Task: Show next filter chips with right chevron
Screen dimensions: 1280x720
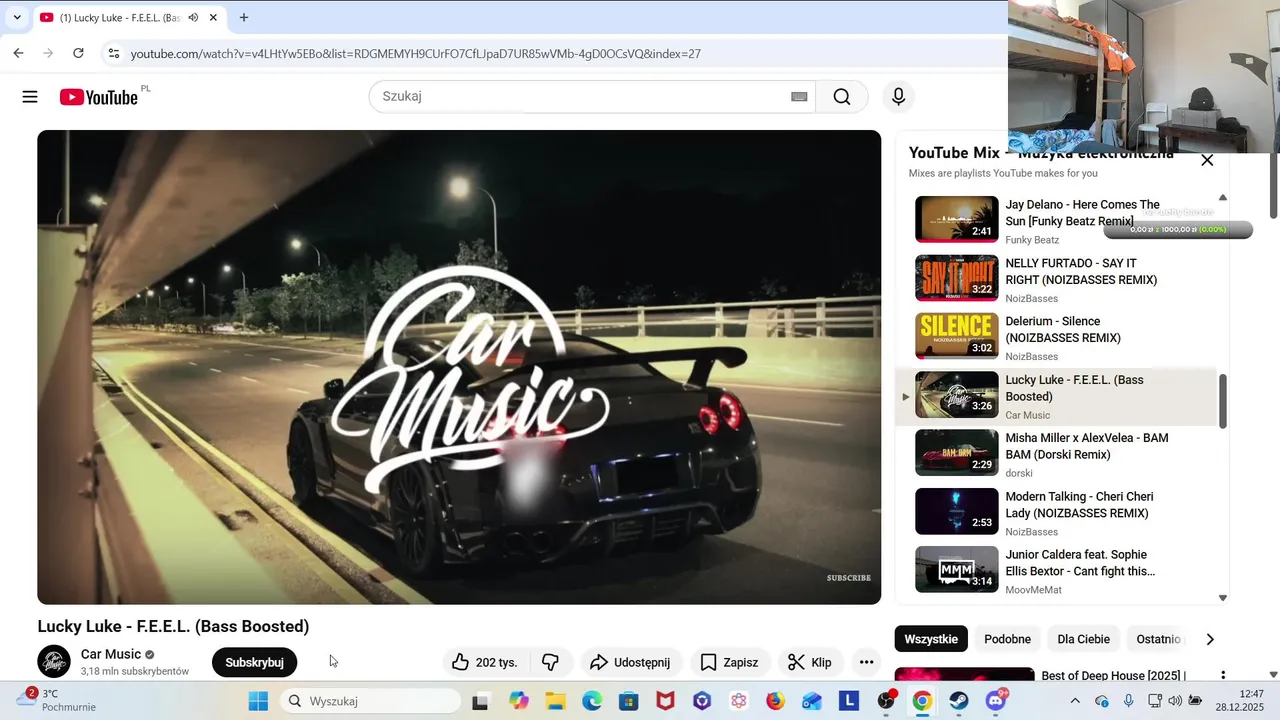Action: click(x=1210, y=639)
